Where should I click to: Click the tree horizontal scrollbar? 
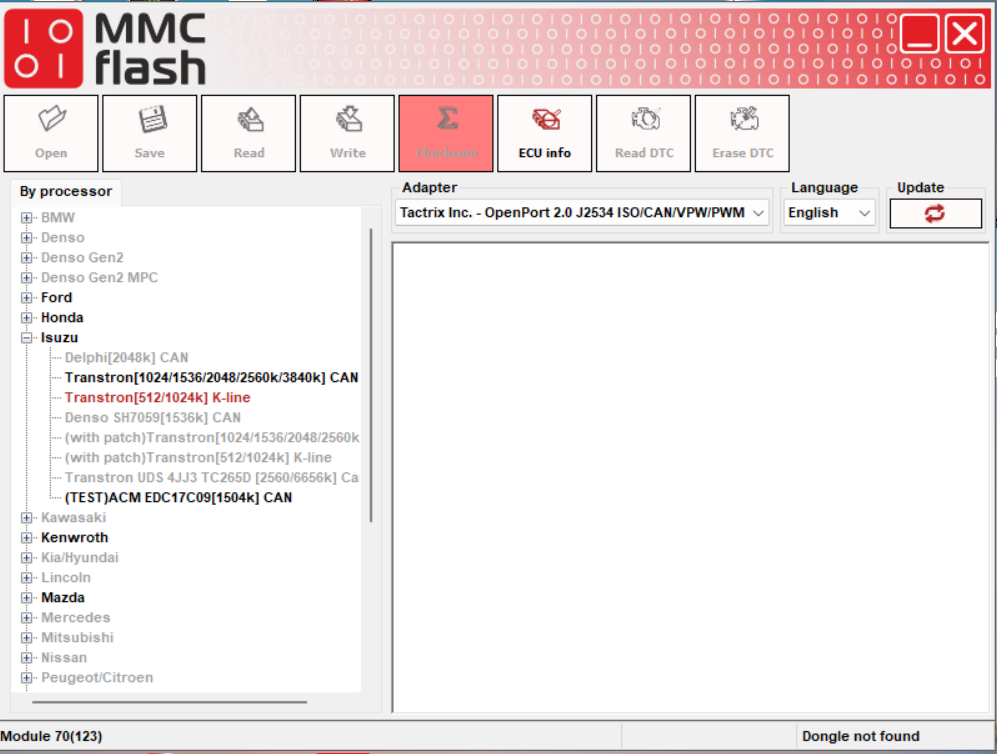(x=170, y=702)
